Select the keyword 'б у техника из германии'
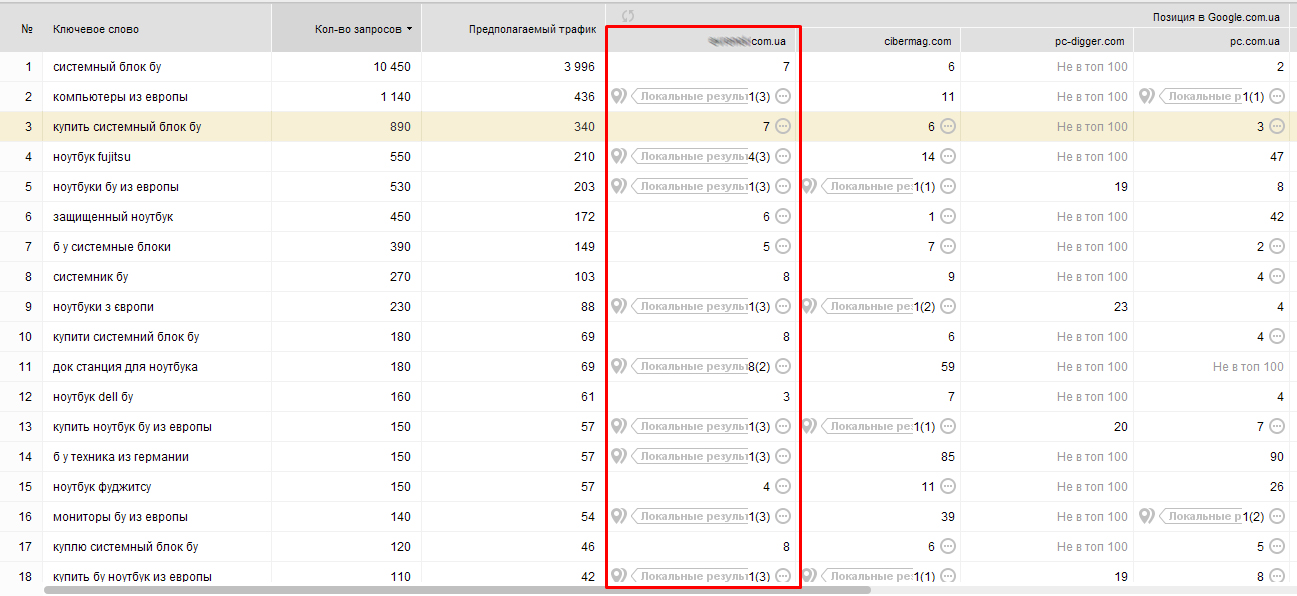This screenshot has height=596, width=1297. click(x=121, y=457)
